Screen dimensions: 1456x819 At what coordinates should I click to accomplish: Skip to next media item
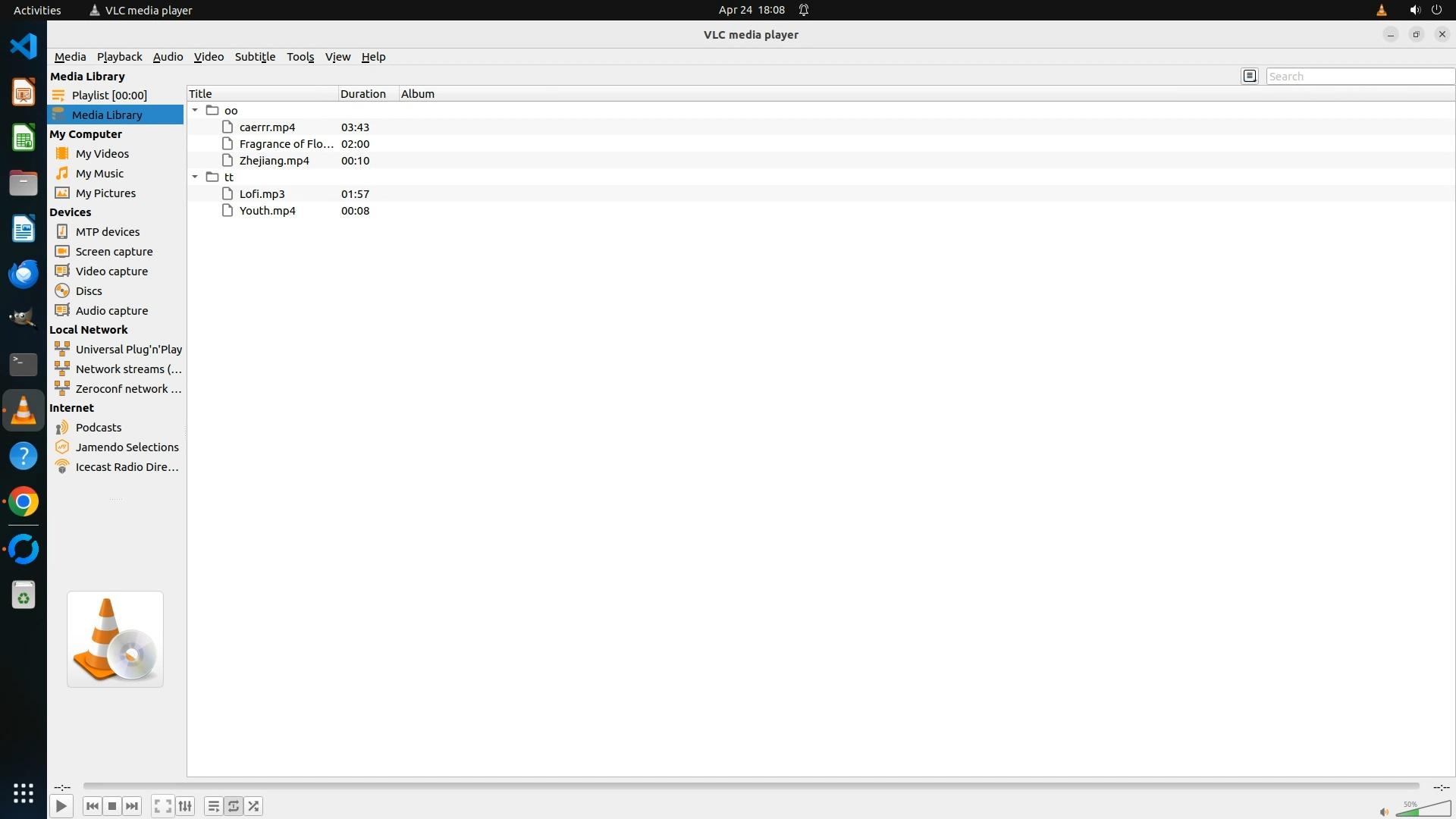[x=132, y=806]
